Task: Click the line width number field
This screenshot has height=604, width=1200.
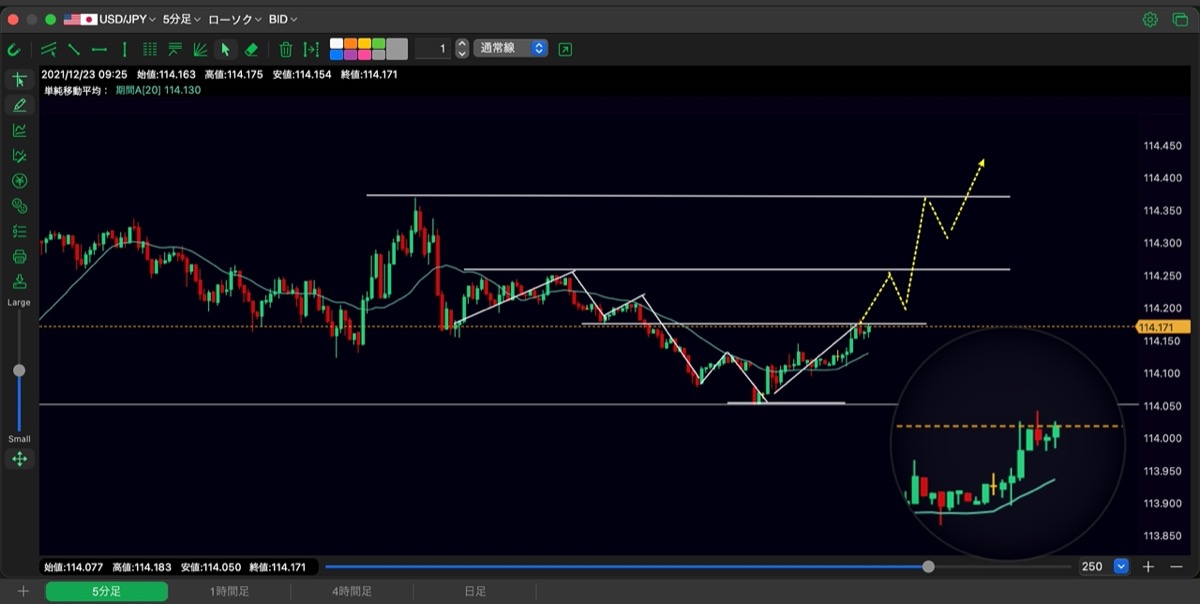Action: 433,48
